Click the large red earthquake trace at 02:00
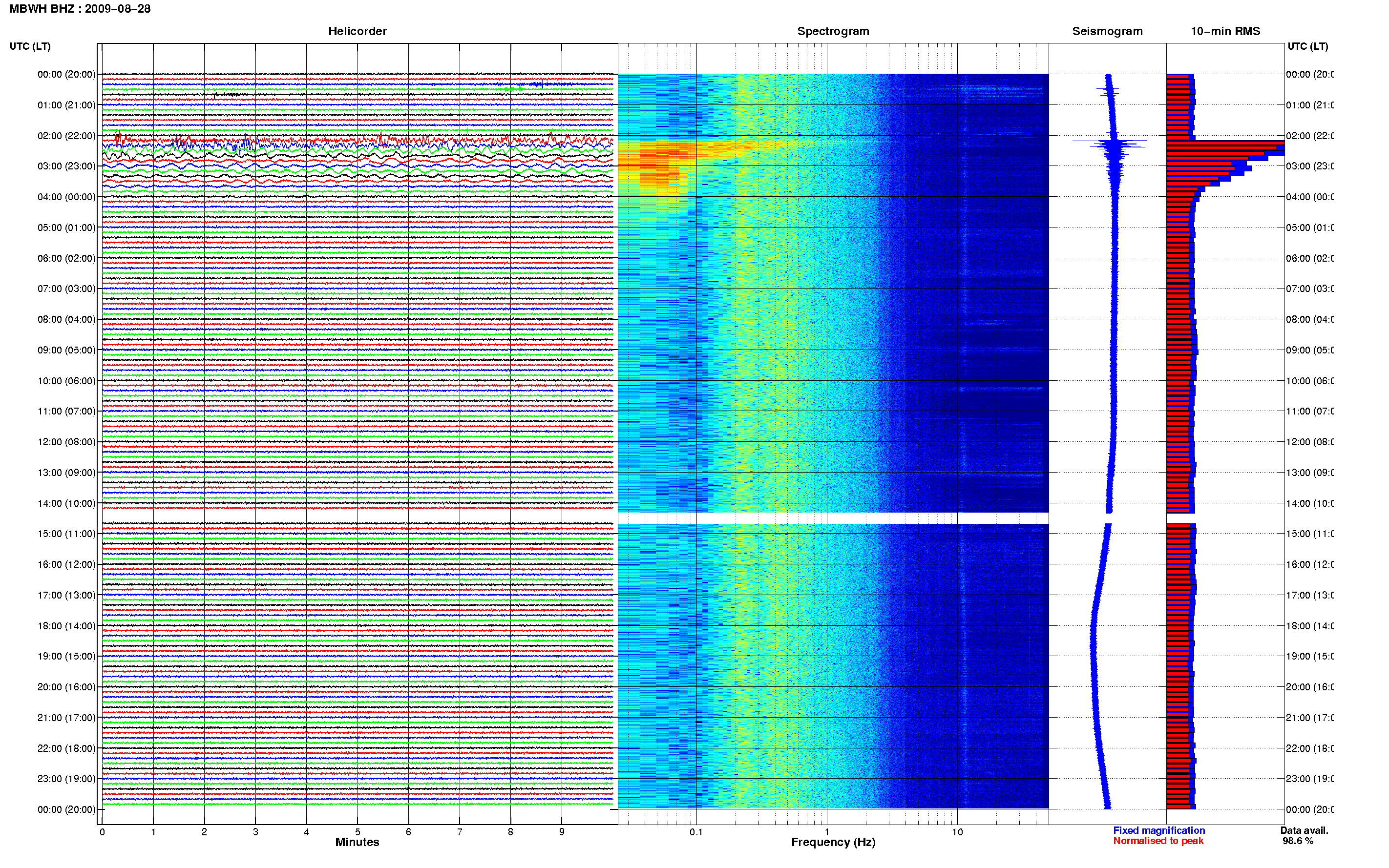The width and height of the screenshot is (1389, 868). pyautogui.click(x=357, y=140)
